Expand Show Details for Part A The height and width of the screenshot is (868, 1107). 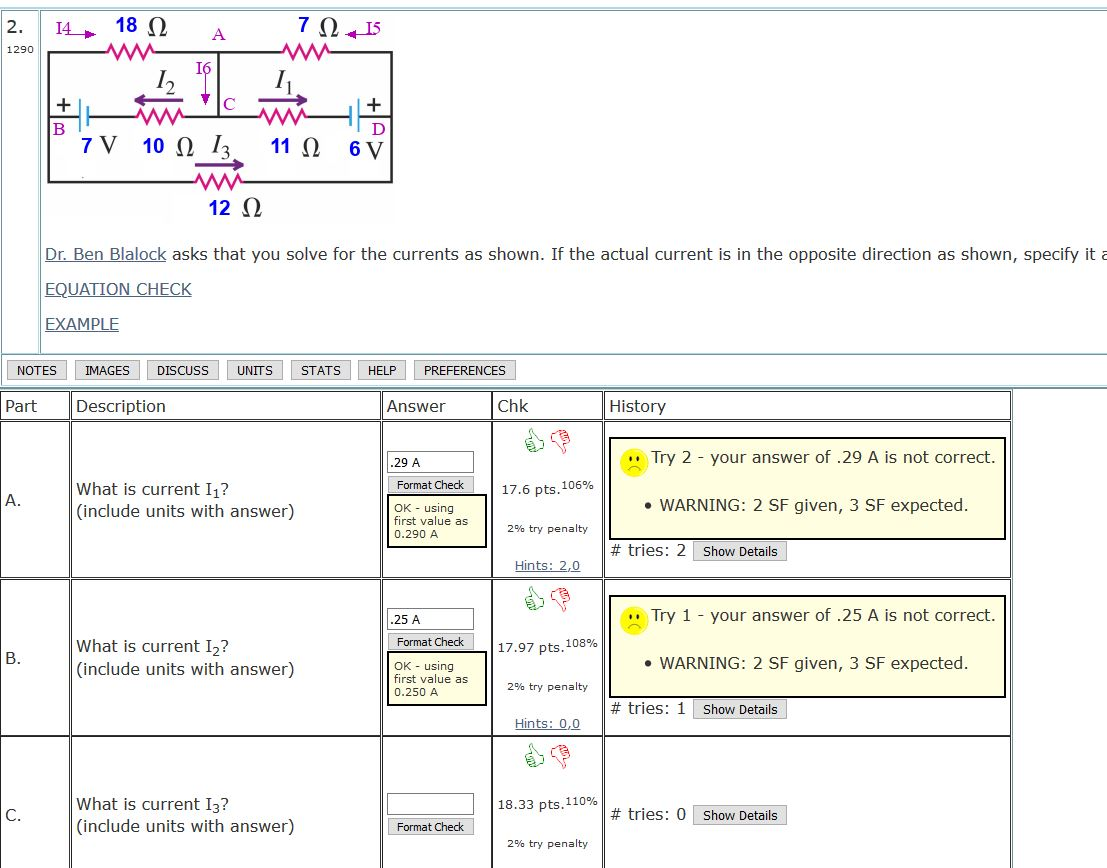tap(739, 550)
